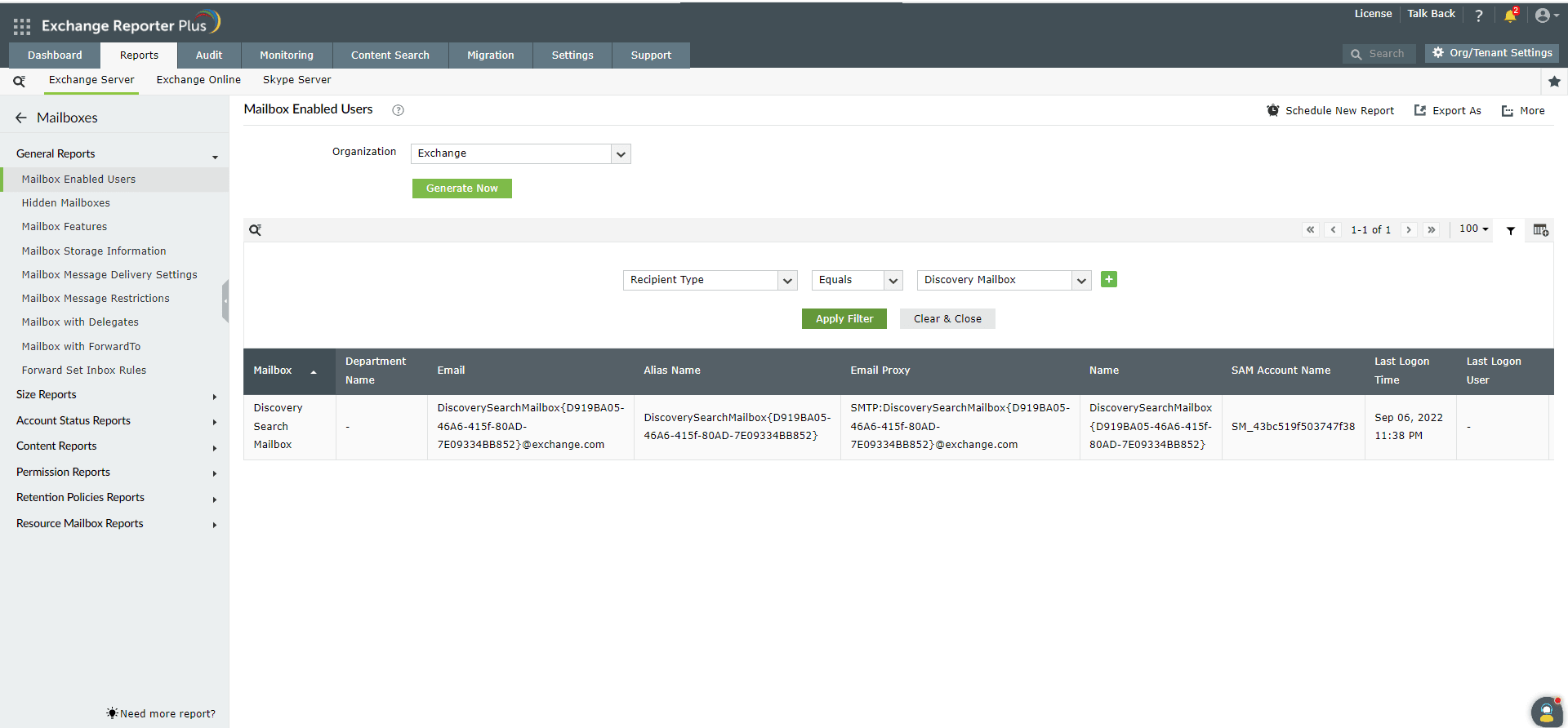Viewport: 1568px width, 728px height.
Task: Expand Resource Mailbox Reports section
Action: point(114,524)
